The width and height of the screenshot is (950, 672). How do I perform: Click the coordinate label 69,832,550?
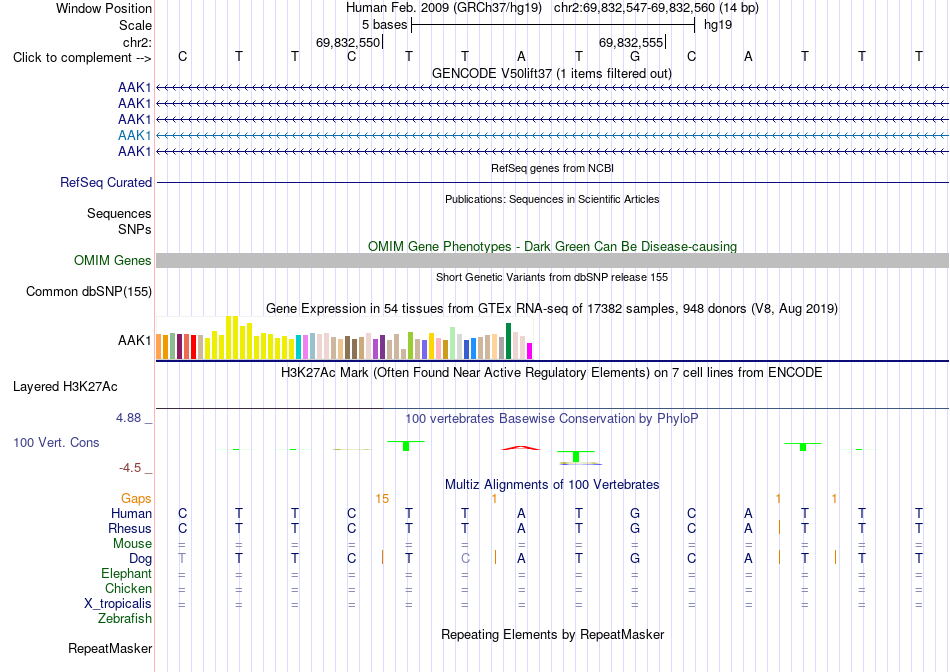pyautogui.click(x=348, y=42)
